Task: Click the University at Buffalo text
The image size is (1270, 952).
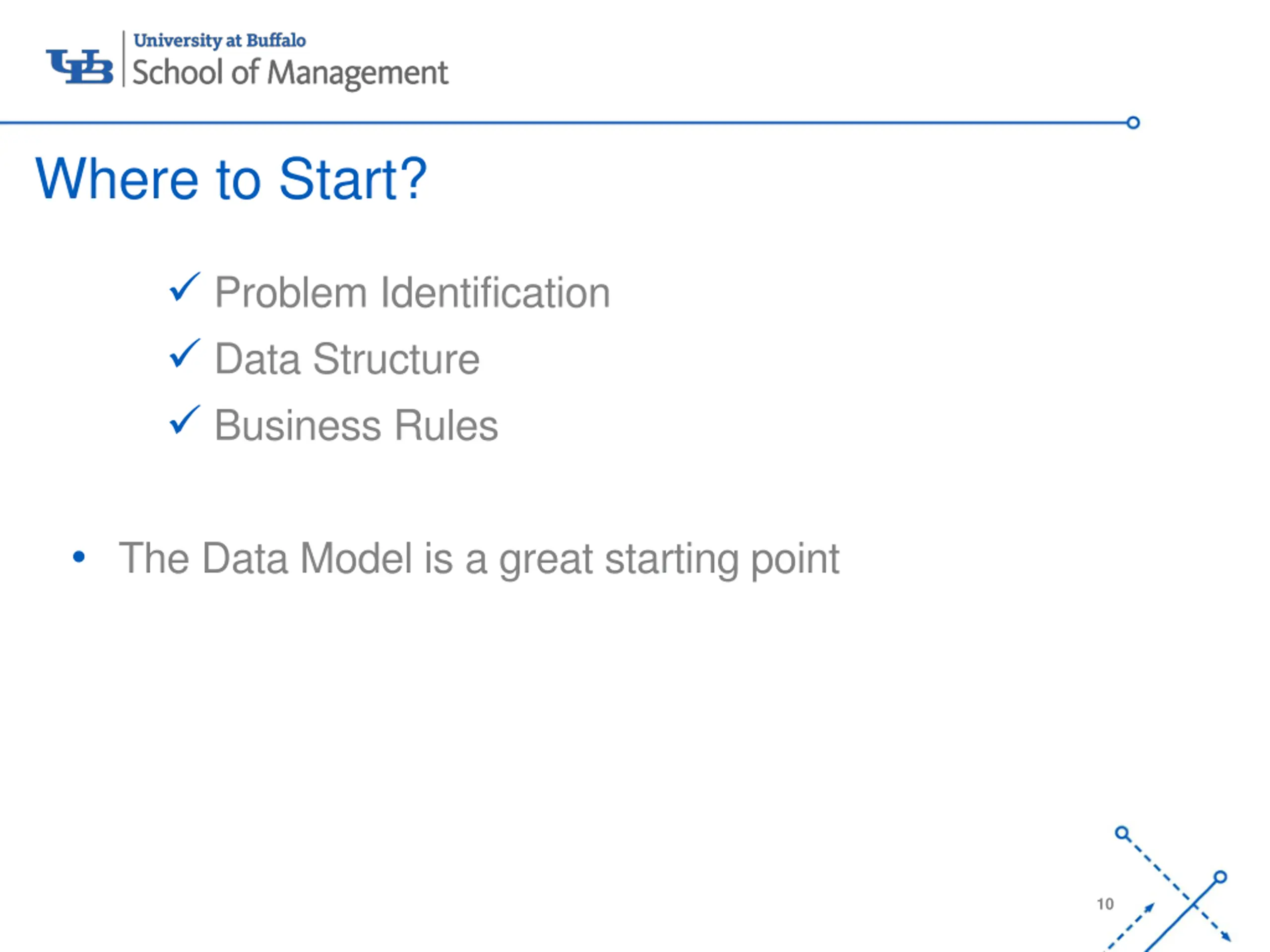Action: pyautogui.click(x=219, y=40)
